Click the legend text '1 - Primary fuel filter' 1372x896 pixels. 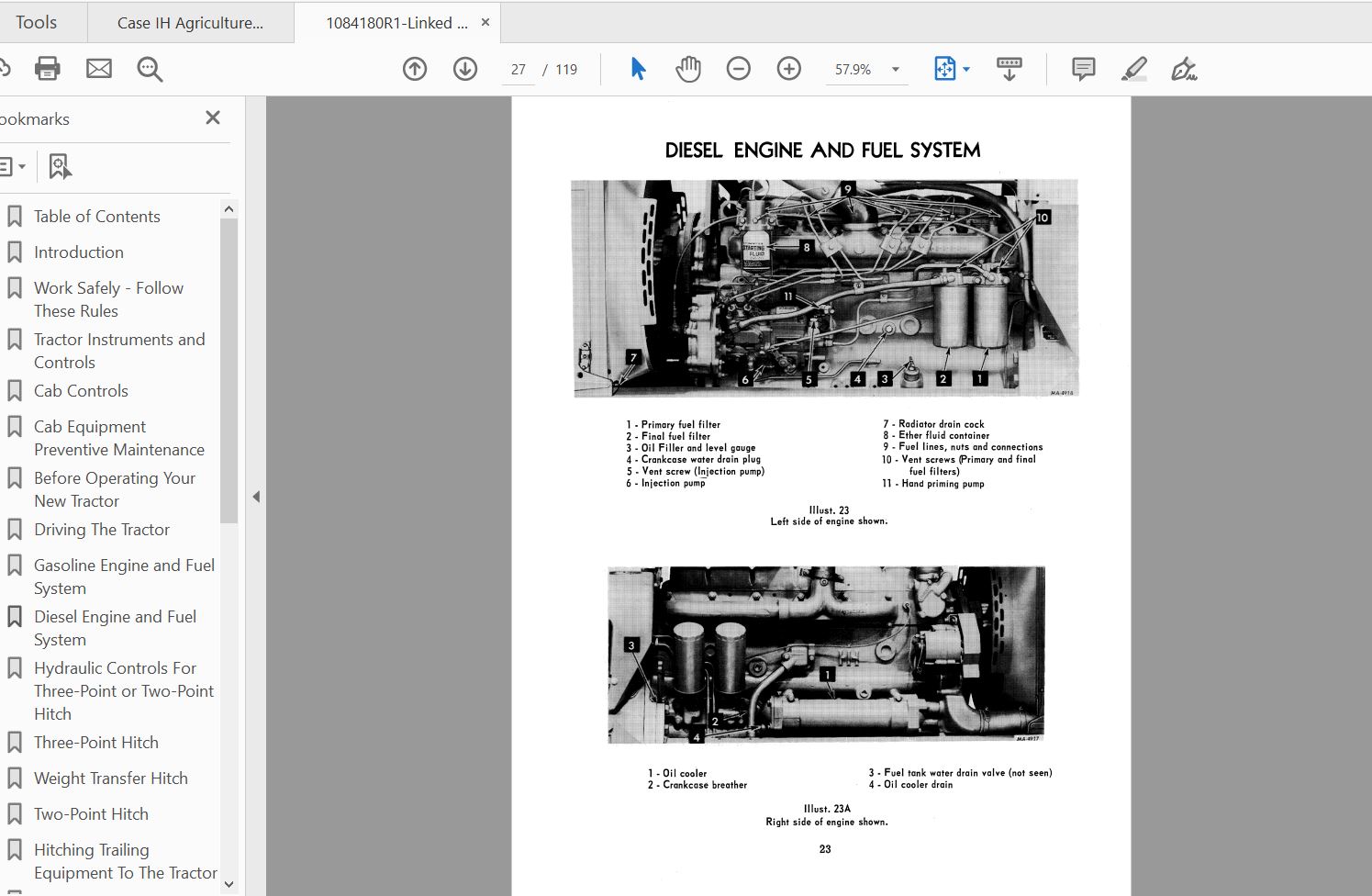click(x=674, y=424)
